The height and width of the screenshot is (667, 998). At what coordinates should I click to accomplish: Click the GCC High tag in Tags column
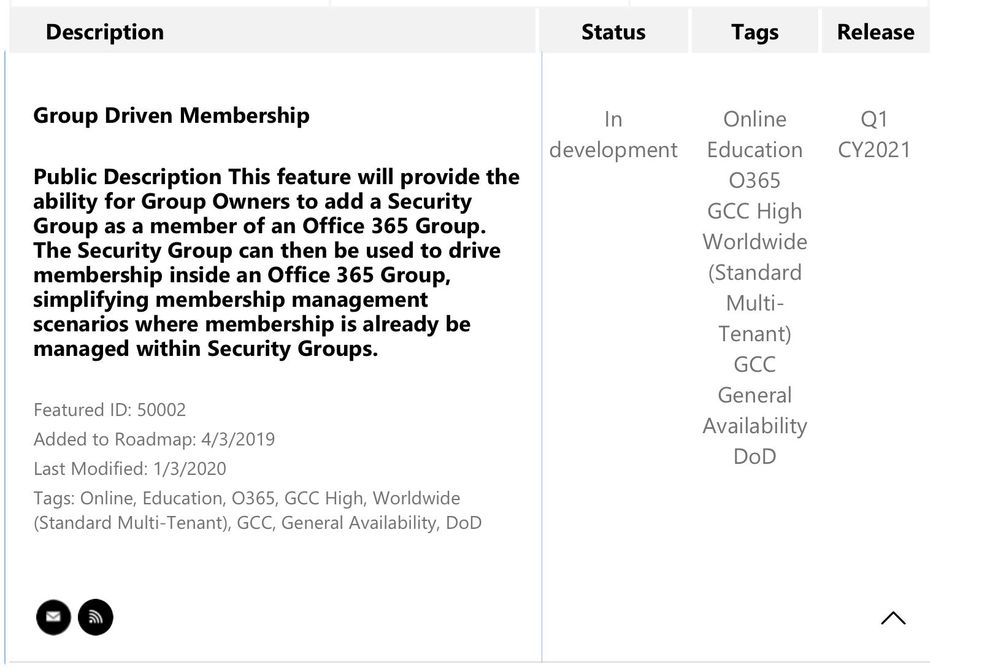(754, 211)
